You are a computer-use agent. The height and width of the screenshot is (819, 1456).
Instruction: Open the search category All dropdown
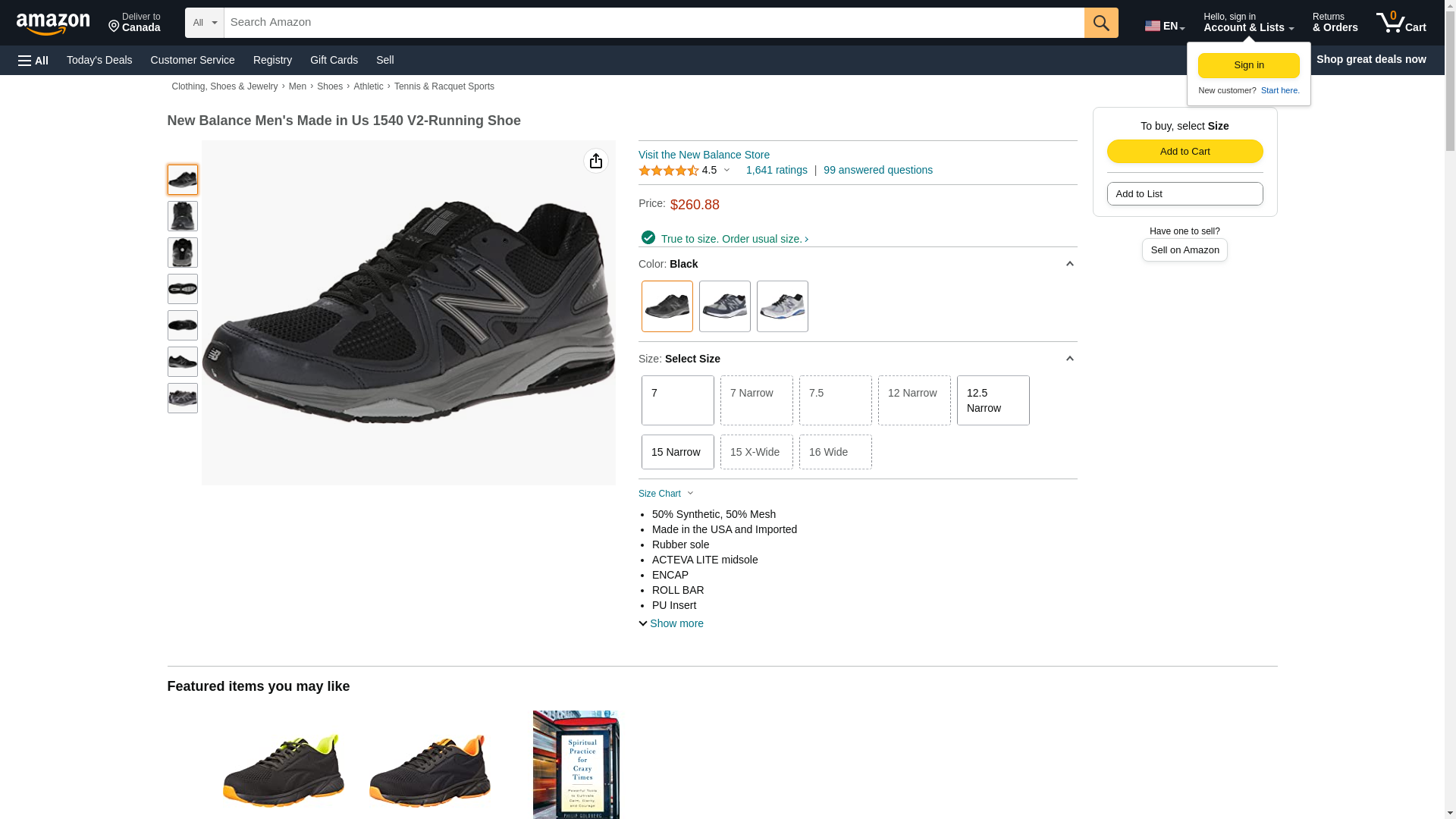click(204, 23)
